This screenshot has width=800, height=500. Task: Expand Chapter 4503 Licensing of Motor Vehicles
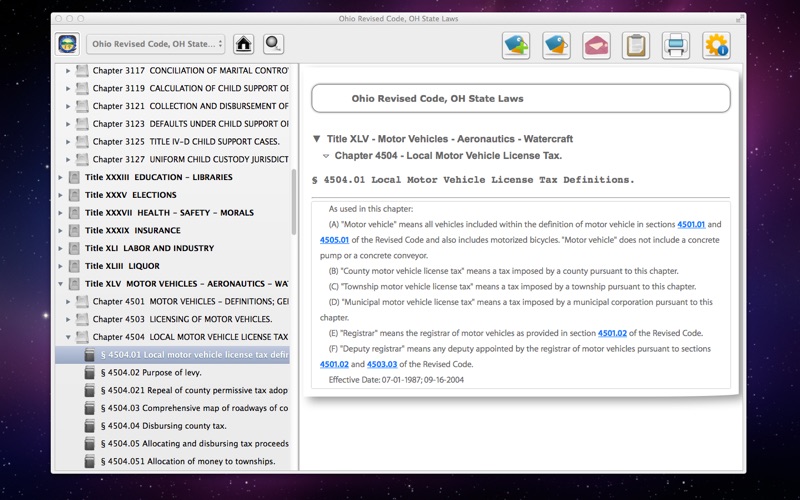[68, 319]
